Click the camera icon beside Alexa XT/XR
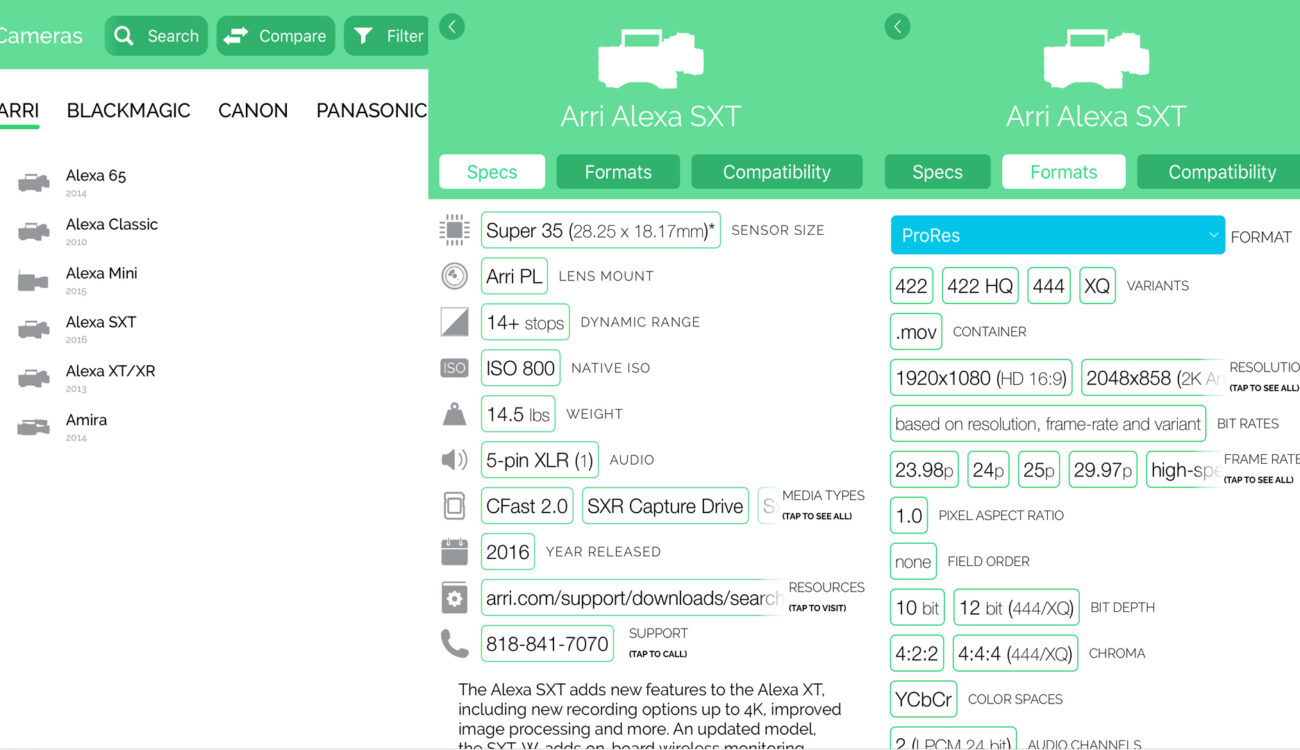 pos(33,378)
